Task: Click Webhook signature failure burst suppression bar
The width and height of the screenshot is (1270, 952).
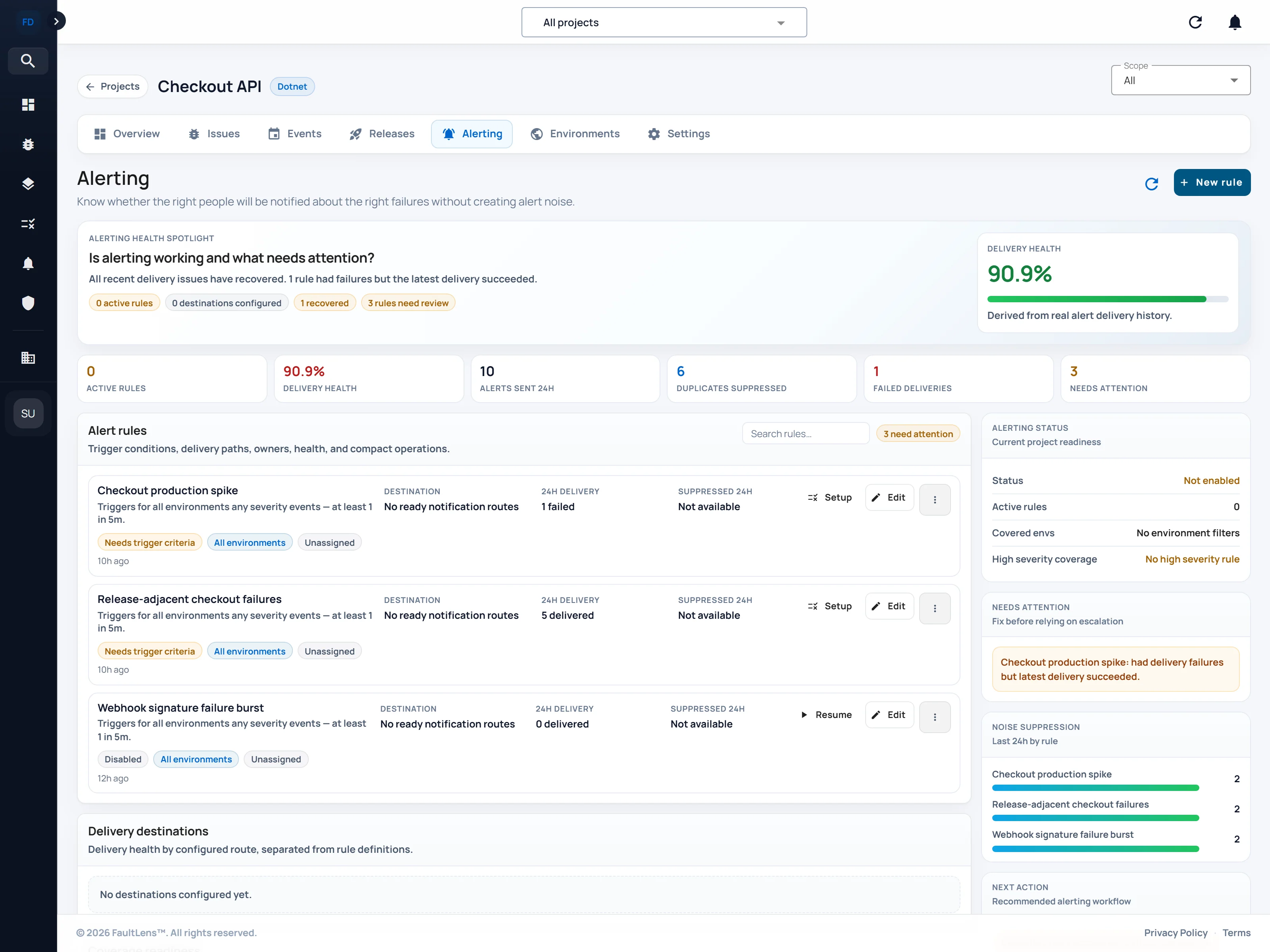Action: (1095, 849)
